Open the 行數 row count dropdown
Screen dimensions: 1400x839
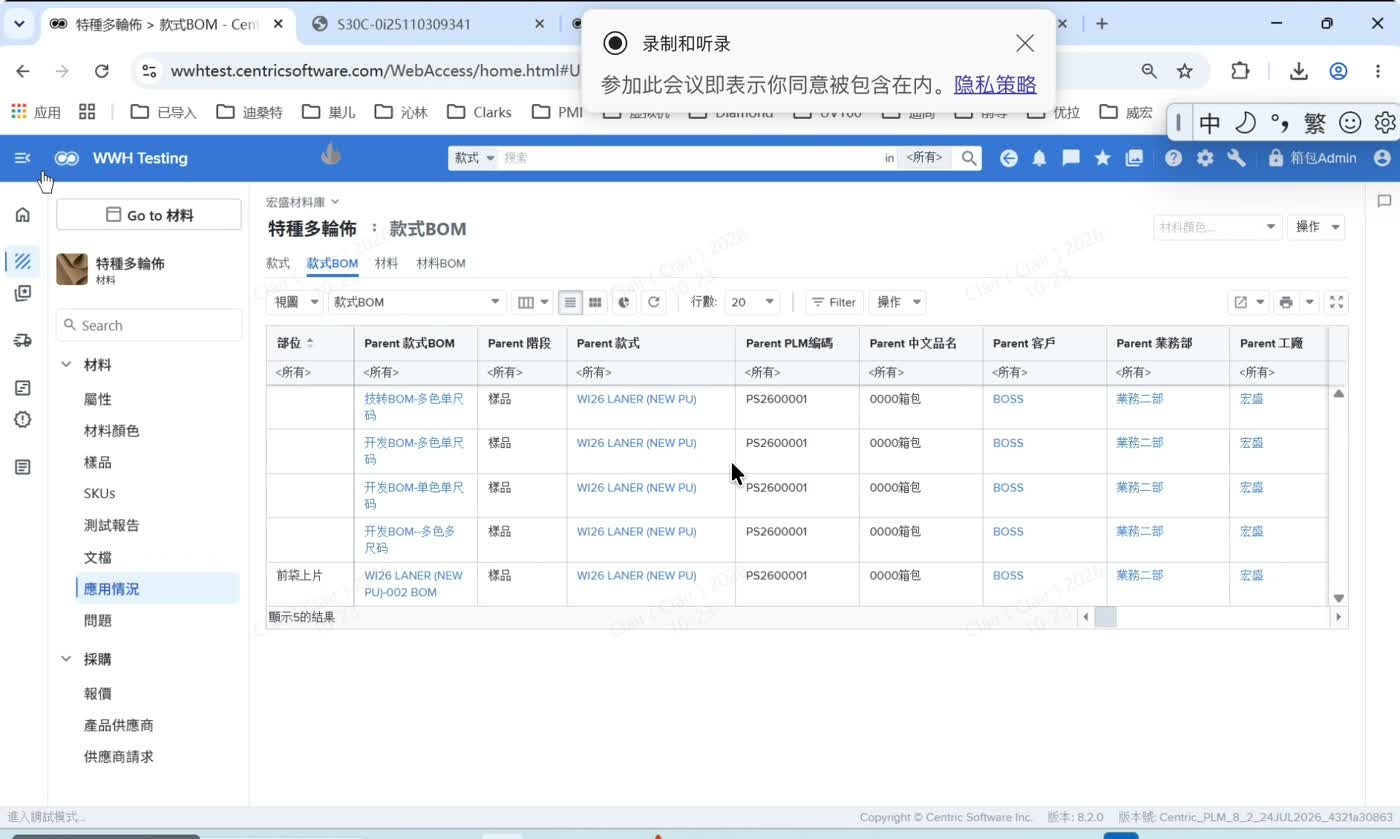(753, 302)
